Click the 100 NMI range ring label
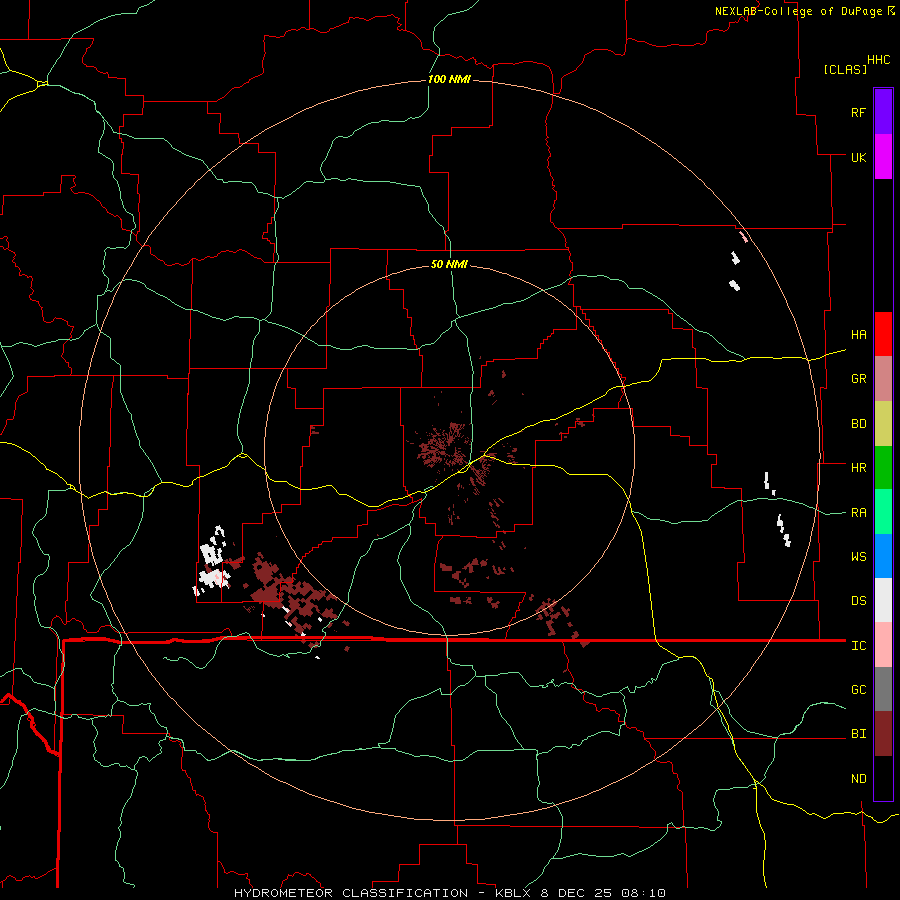The width and height of the screenshot is (900, 900). pyautogui.click(x=449, y=79)
